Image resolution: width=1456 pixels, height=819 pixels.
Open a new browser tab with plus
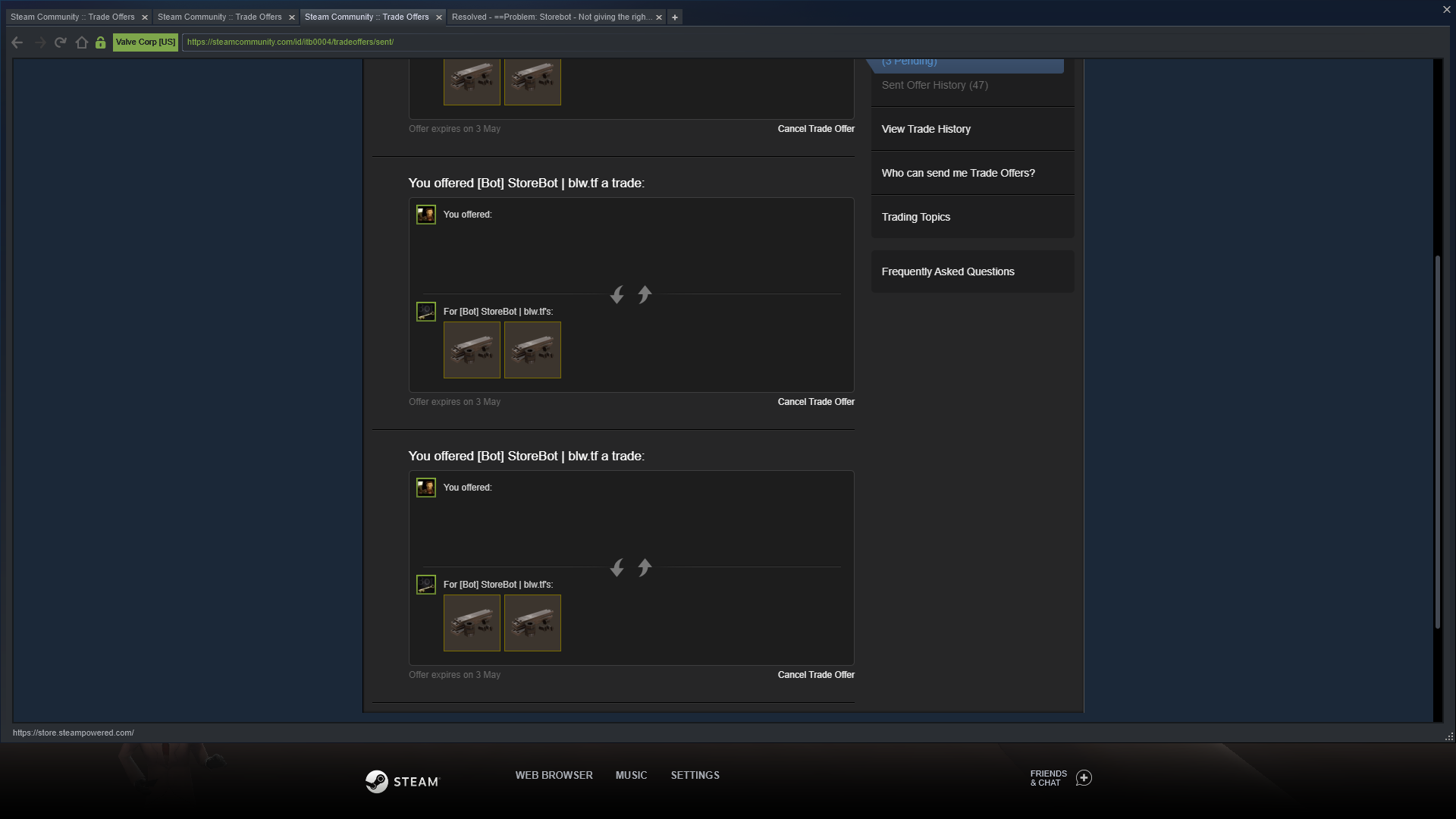[675, 17]
